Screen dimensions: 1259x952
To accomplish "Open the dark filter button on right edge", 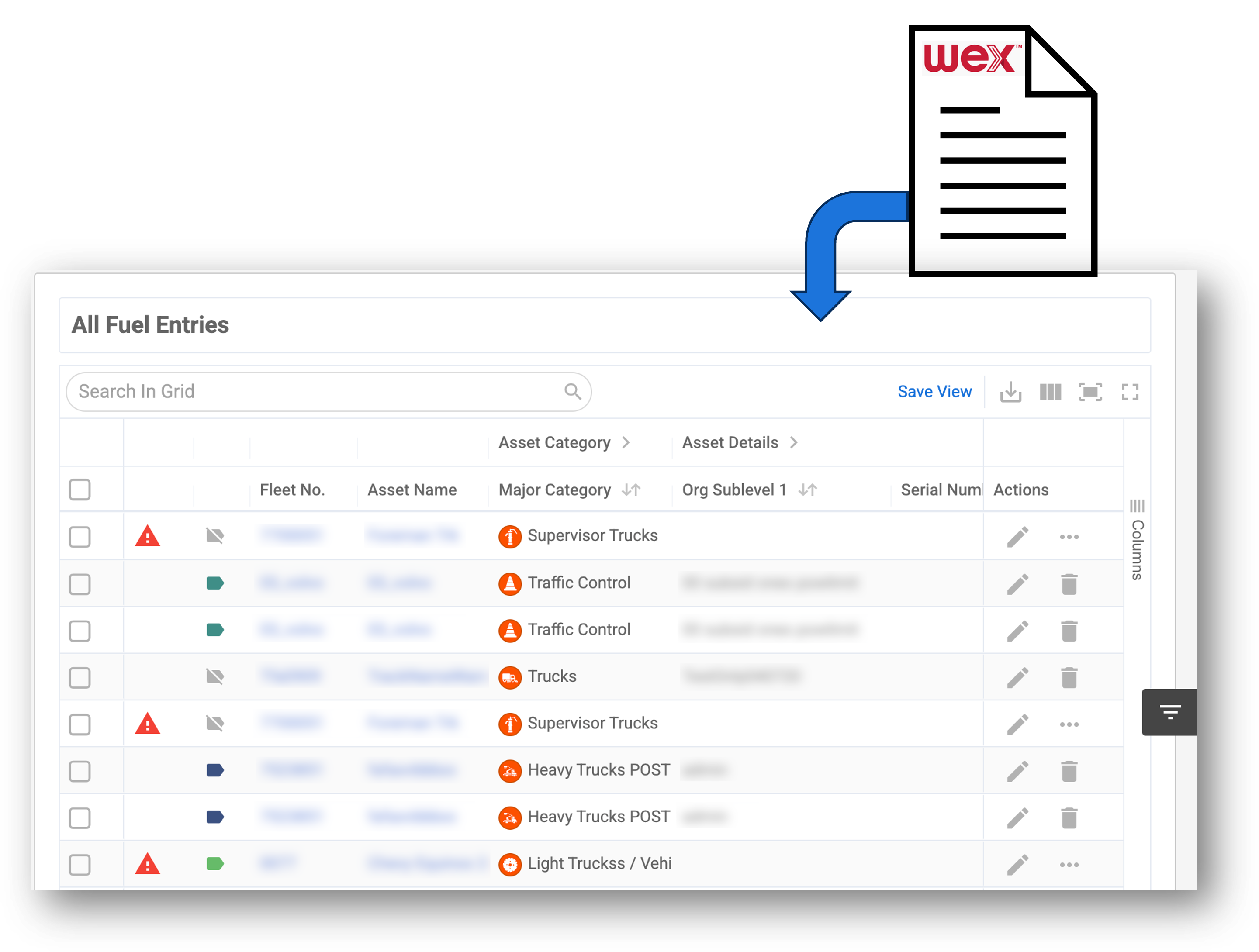I will coord(1169,712).
